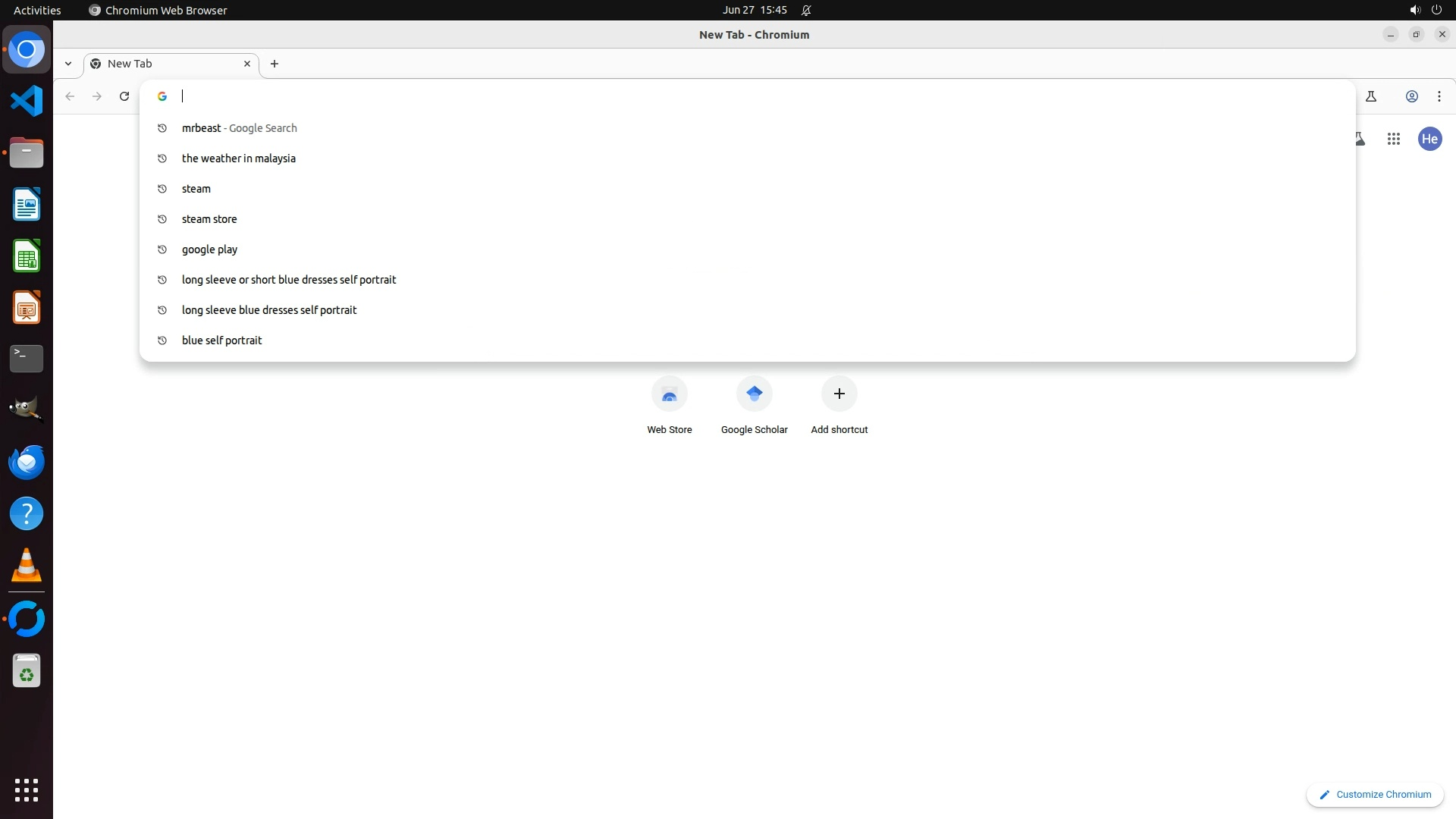The height and width of the screenshot is (819, 1456).
Task: Open the Google apps grid
Action: 1393,139
